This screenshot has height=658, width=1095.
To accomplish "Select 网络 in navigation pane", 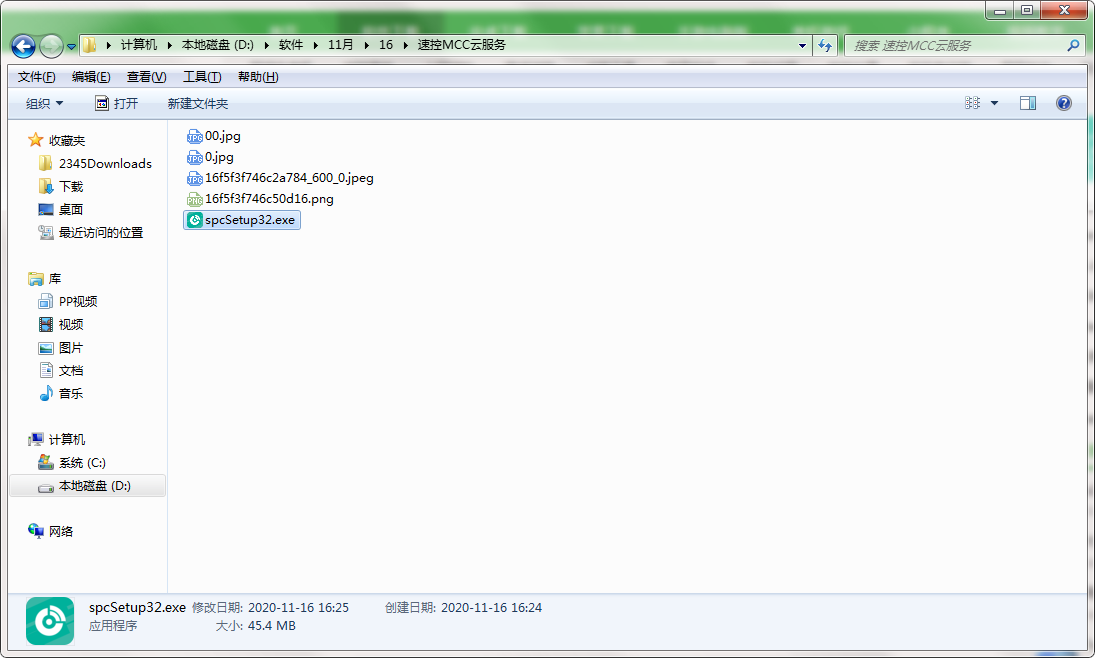I will (x=60, y=532).
